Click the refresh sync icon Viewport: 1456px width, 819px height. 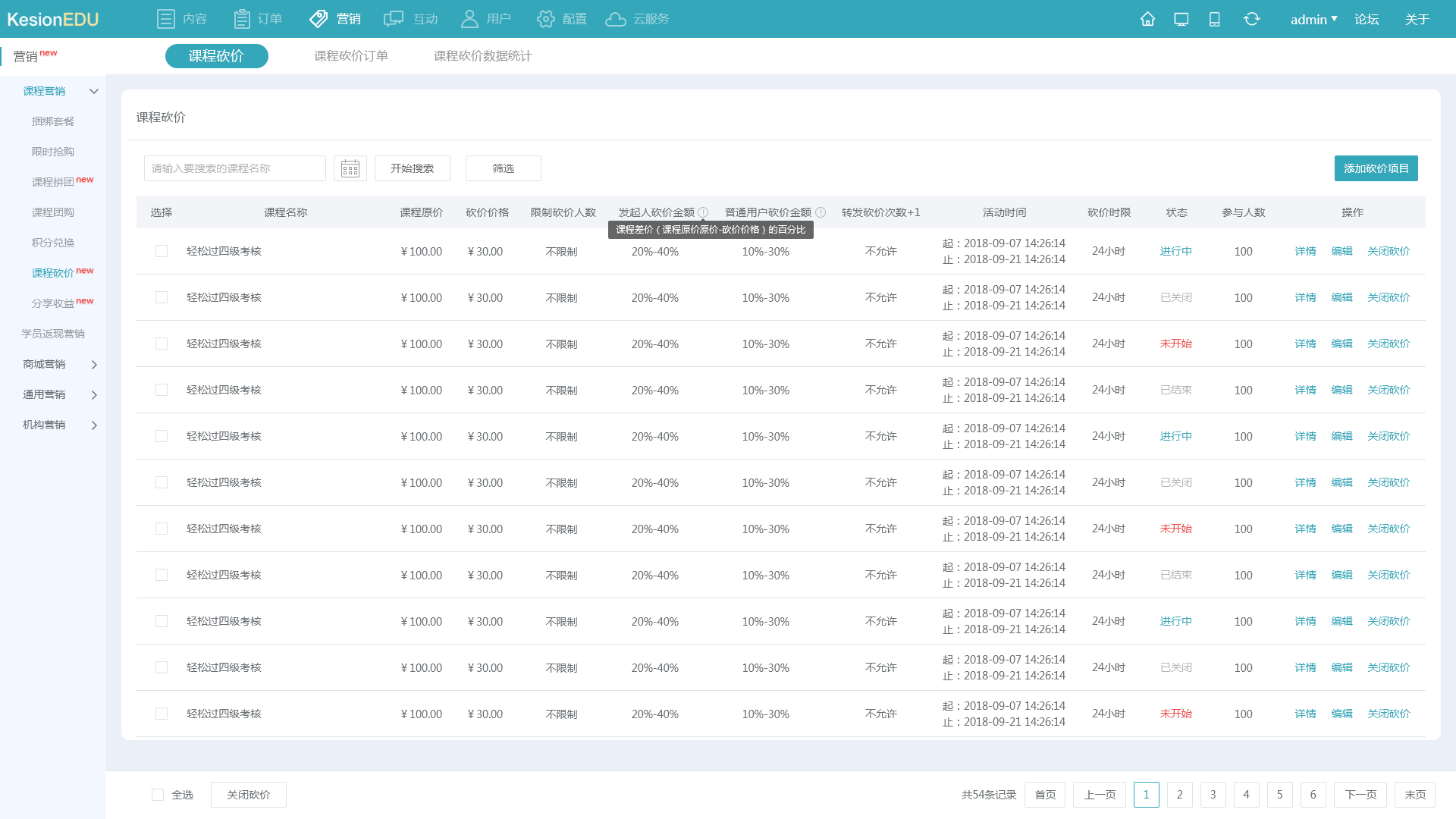tap(1251, 19)
